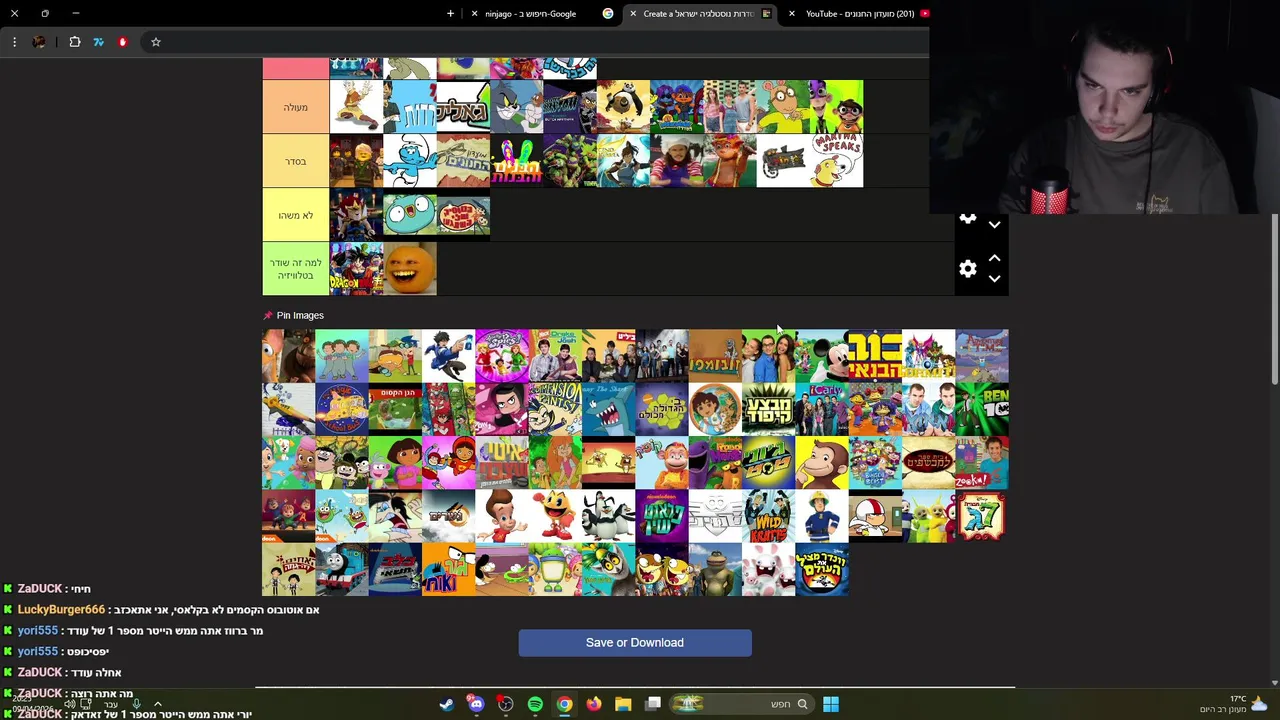Select the white Rabbids thumbnail
Image resolution: width=1280 pixels, height=720 pixels.
tap(768, 570)
